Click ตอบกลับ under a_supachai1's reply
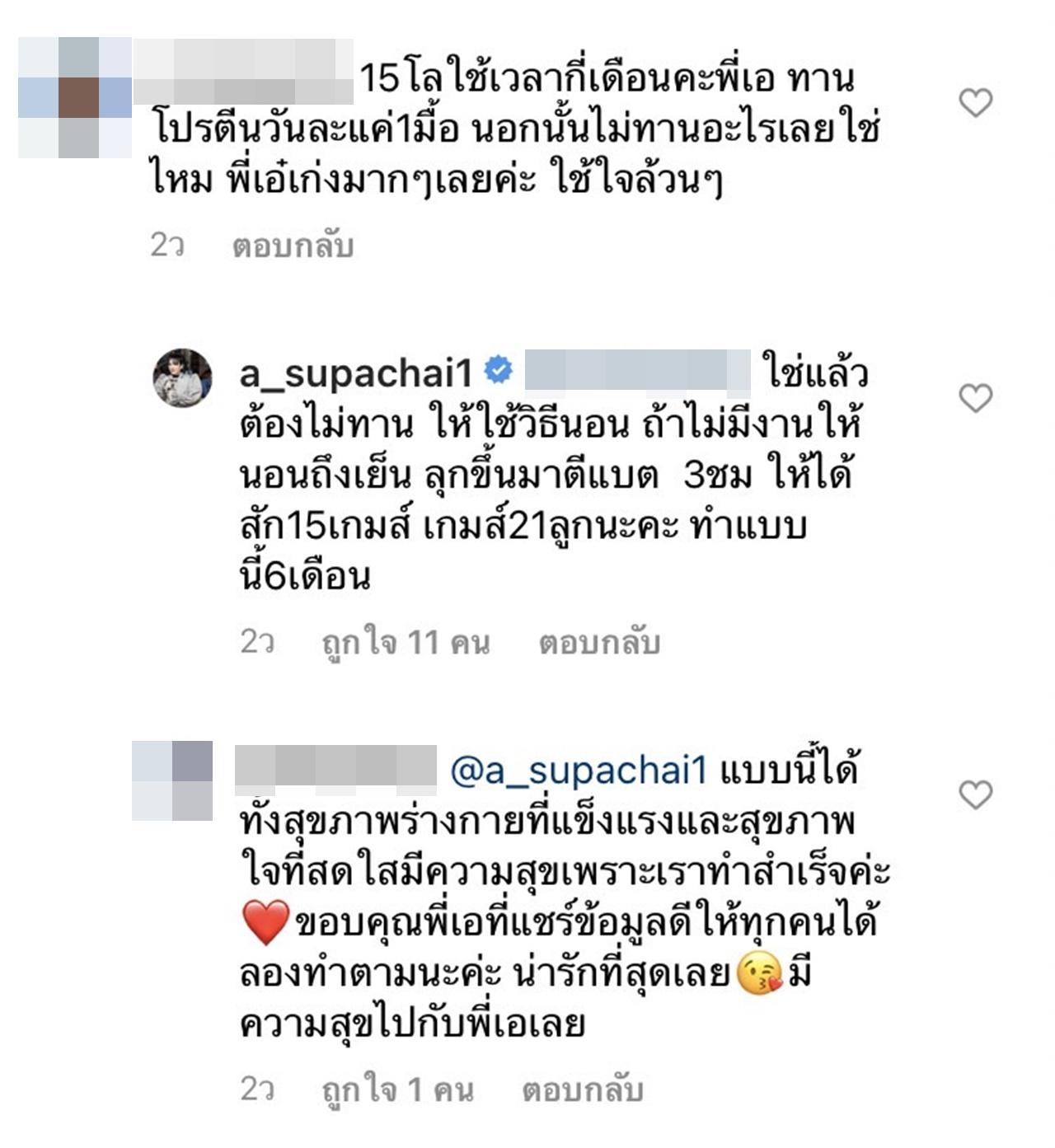The height and width of the screenshot is (1148, 1055). (599, 642)
